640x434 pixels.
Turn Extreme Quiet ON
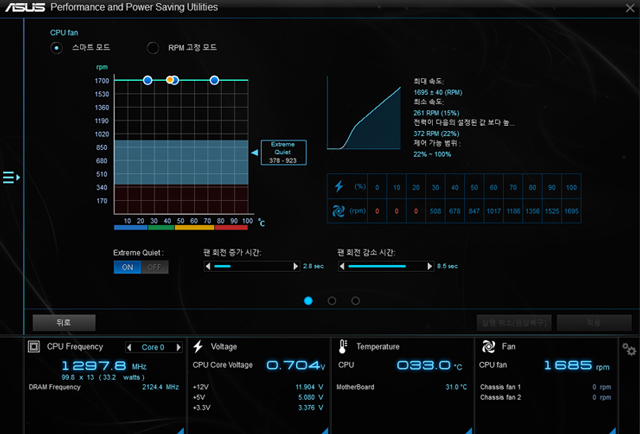coord(127,267)
